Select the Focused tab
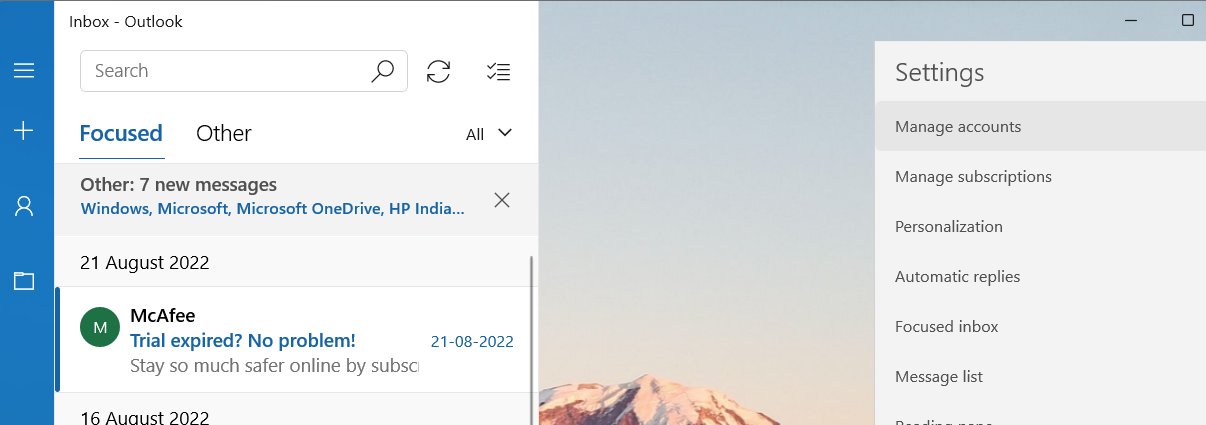This screenshot has width=1206, height=425. pos(121,133)
